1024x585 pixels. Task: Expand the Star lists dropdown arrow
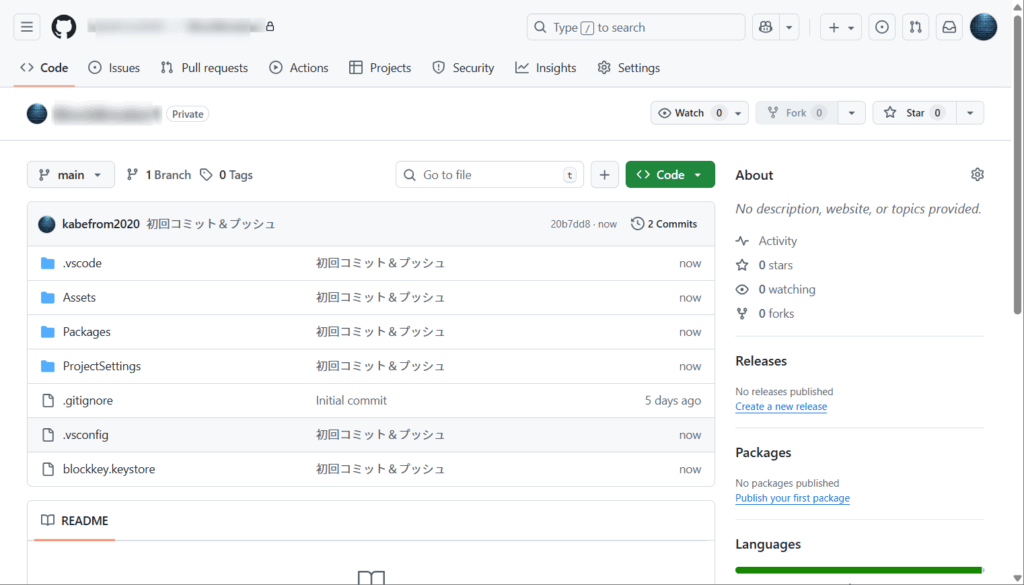(x=969, y=113)
